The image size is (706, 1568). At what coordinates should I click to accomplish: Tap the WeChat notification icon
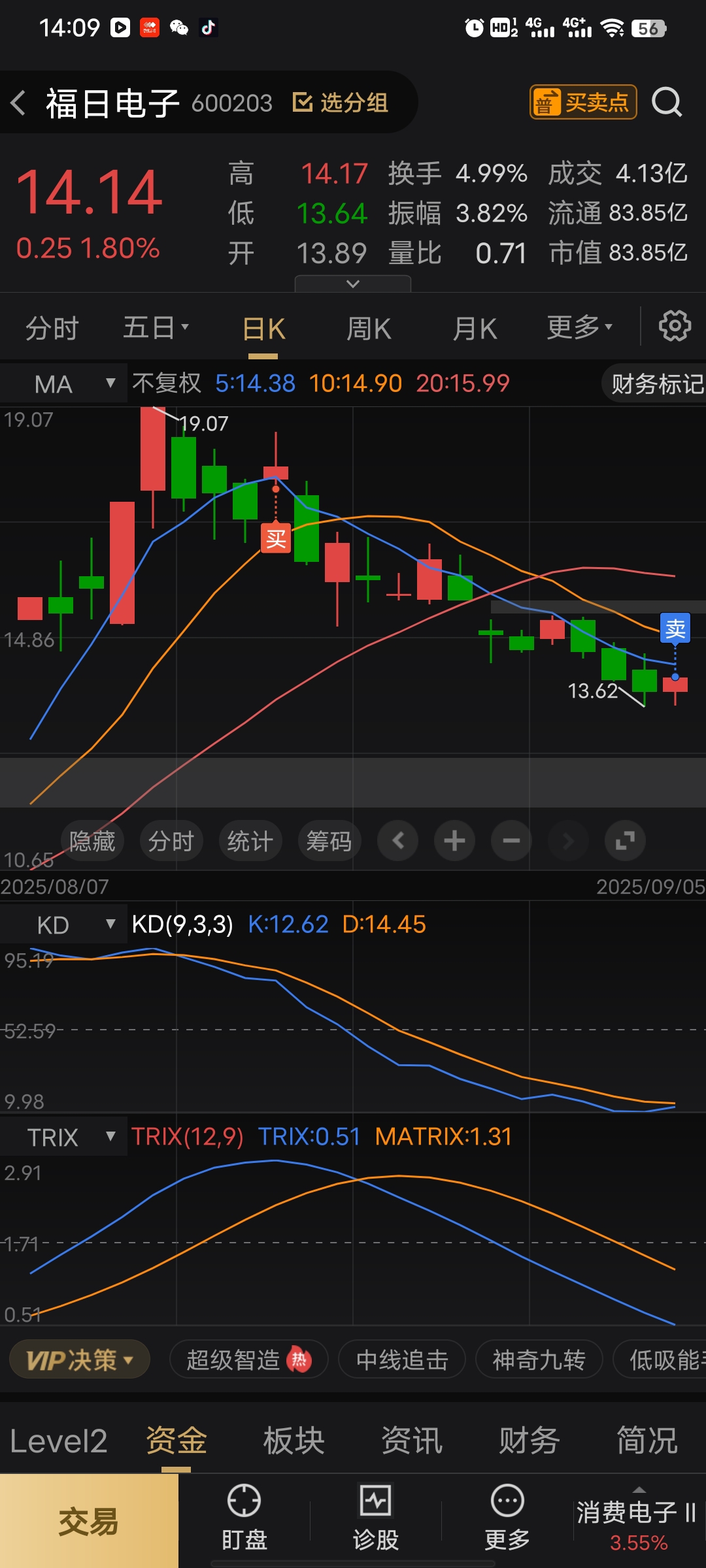179,27
